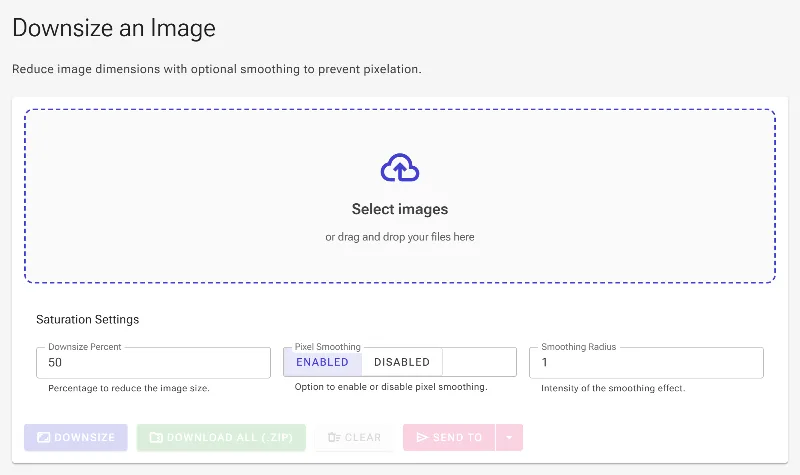Select ENABLED for Pixel Smoothing
Image resolution: width=800 pixels, height=475 pixels.
(322, 362)
